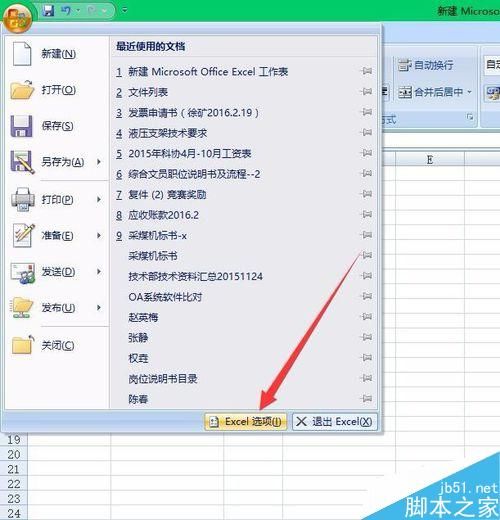
Task: Click the checklist icon beside 准备(E)
Action: (23, 235)
